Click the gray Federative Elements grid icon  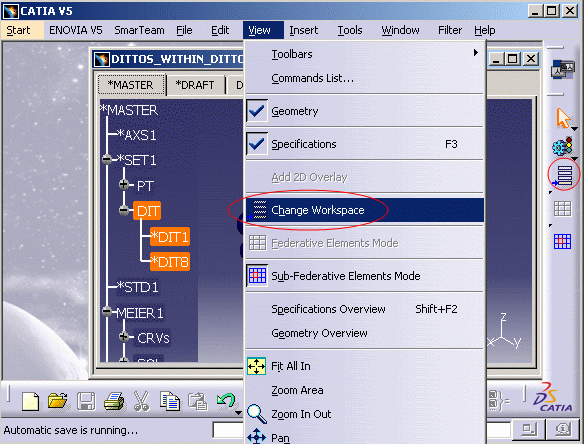(x=562, y=209)
